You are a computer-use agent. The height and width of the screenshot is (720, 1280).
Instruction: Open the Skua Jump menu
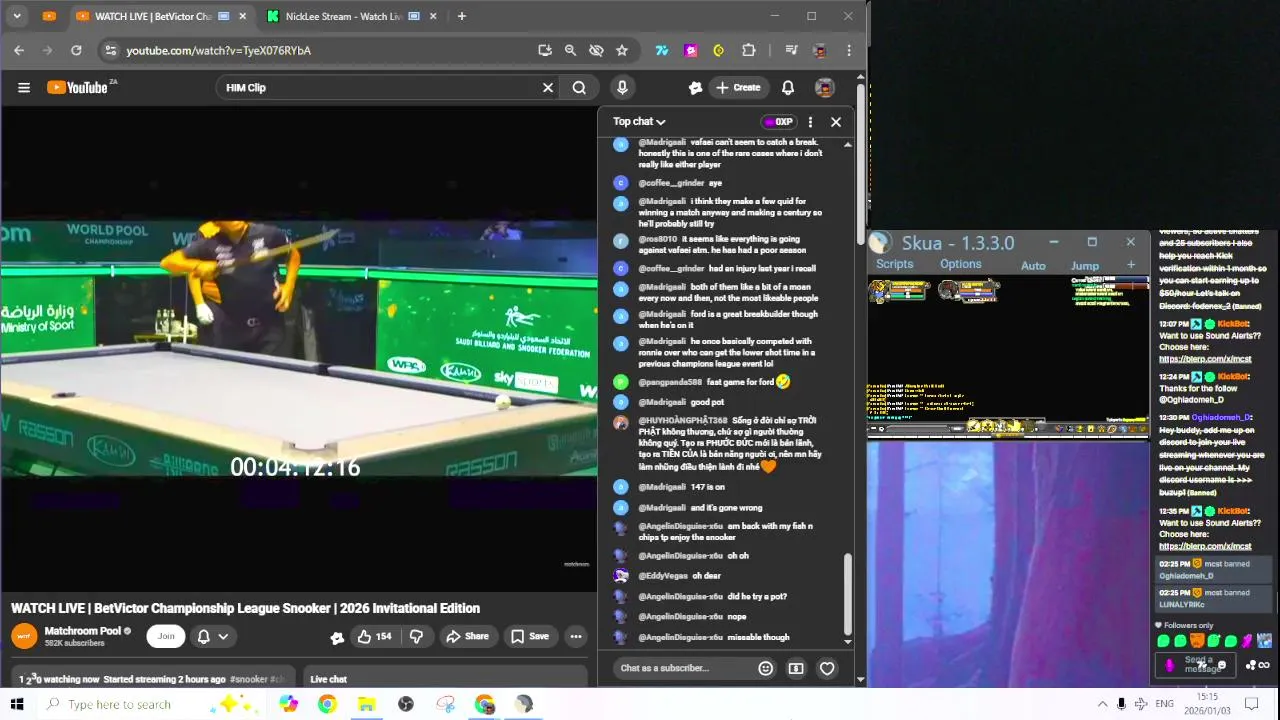(1085, 265)
